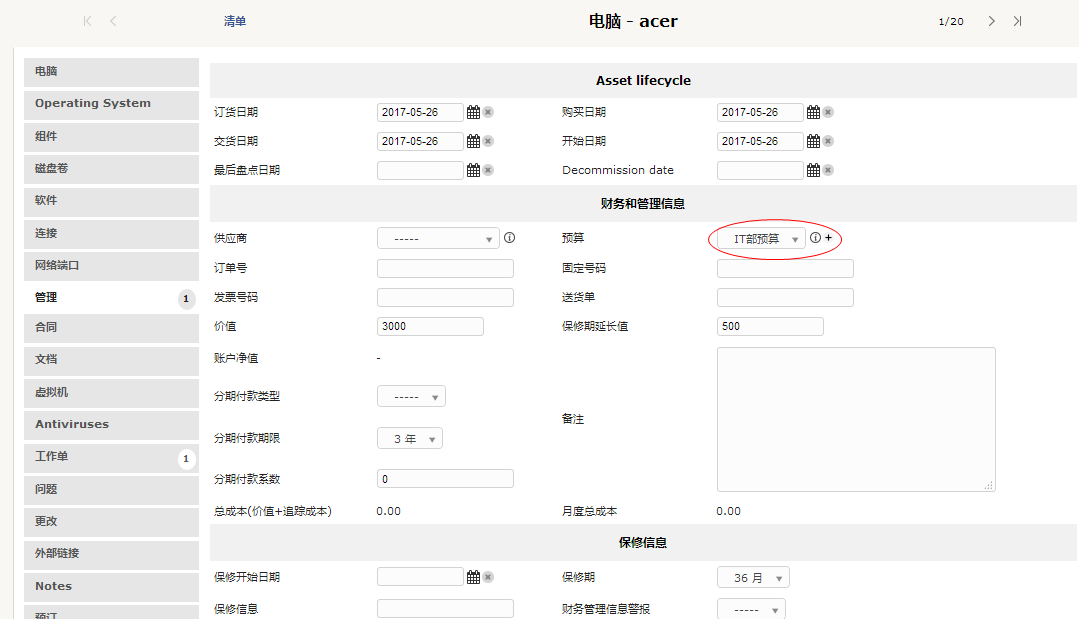Clear the Decommission date value
Screen dimensions: 1079x619
pos(828,170)
